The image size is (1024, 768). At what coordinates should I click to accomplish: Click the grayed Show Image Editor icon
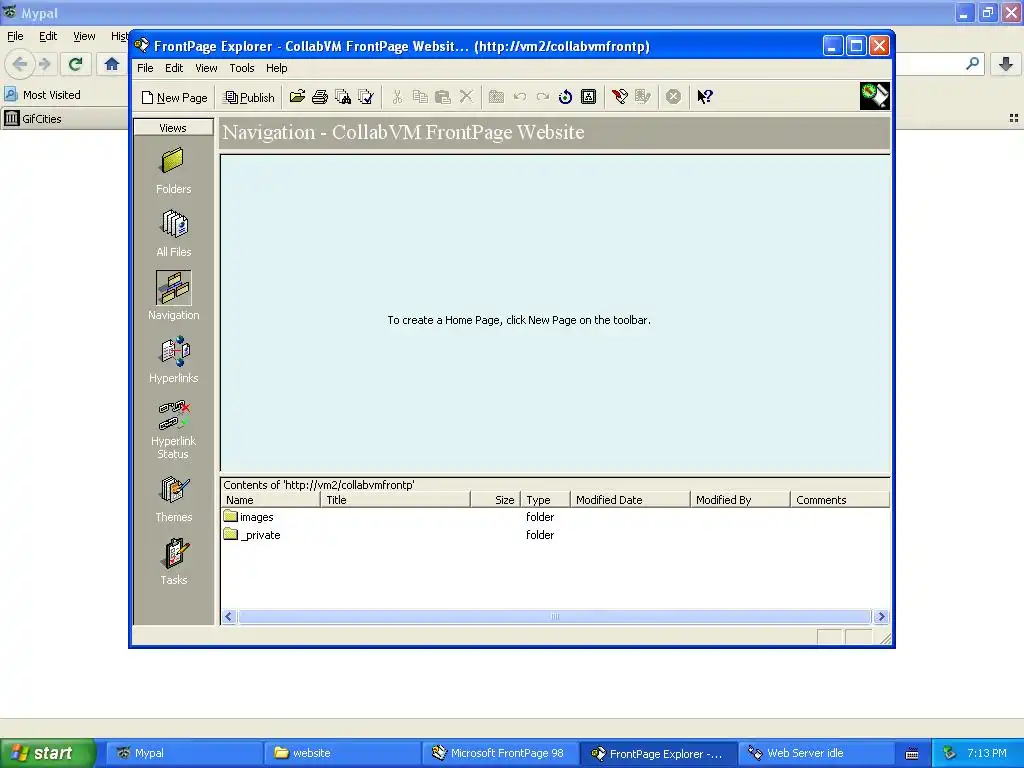point(643,97)
